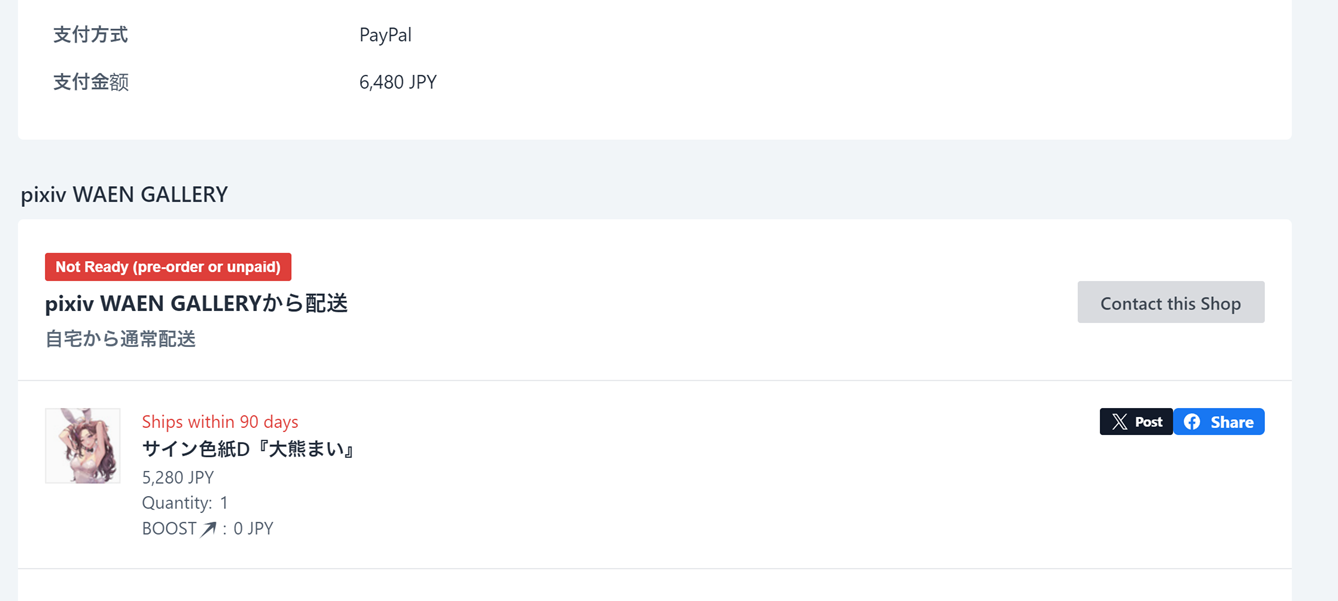
Task: Click the Facebook logo on the Share button
Action: [x=1192, y=422]
